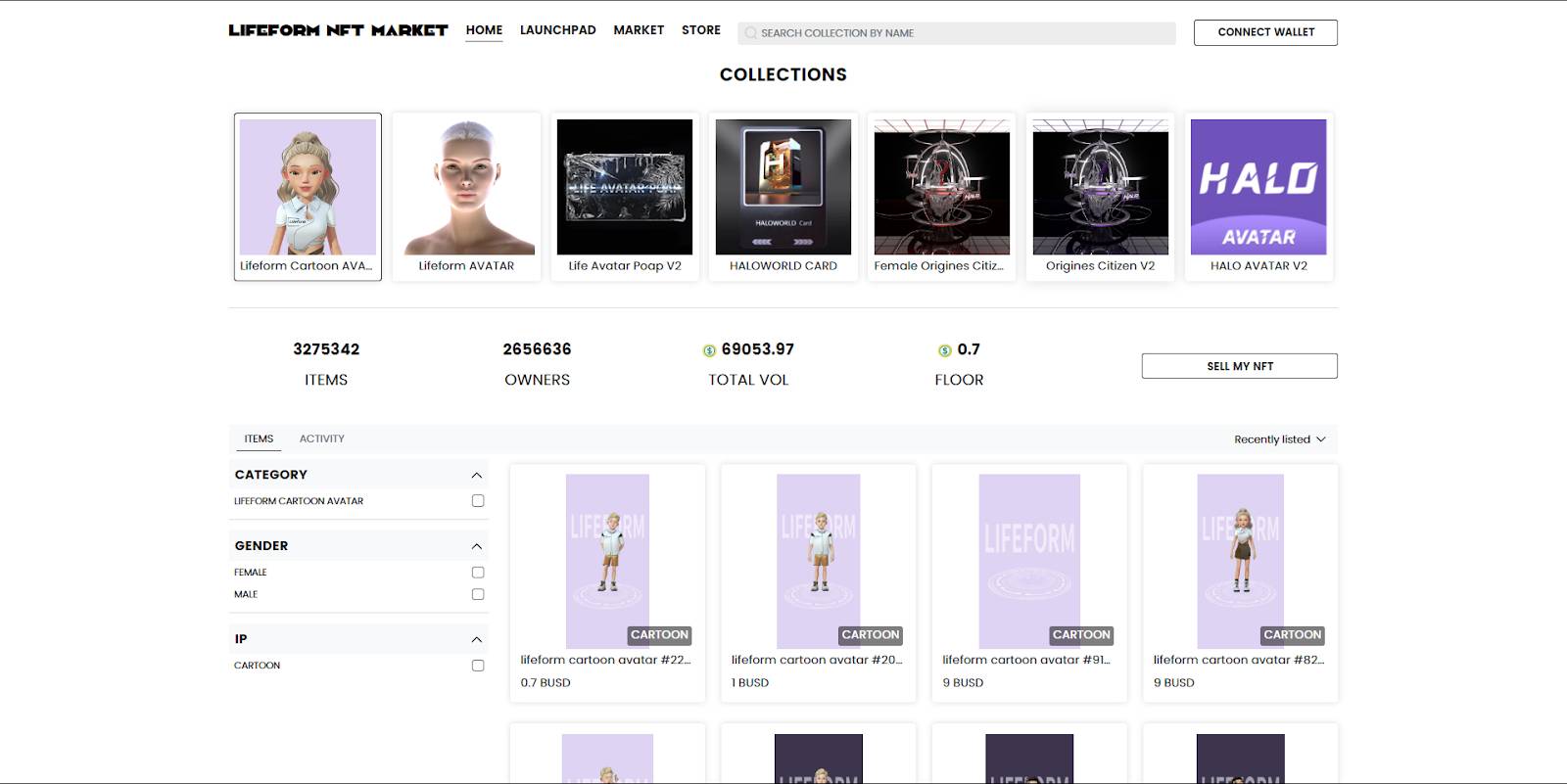This screenshot has width=1567, height=784.
Task: Switch to the Activity tab
Action: click(x=322, y=438)
